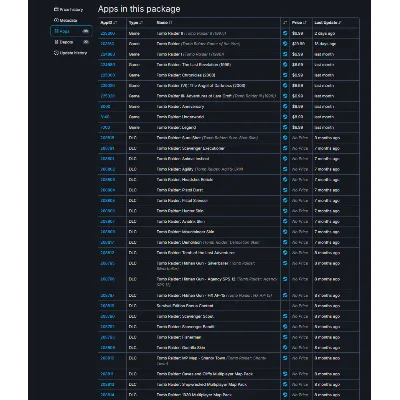Open Steam store icon for Tomb Raider II
This screenshot has width=400, height=400.
click(x=285, y=33)
